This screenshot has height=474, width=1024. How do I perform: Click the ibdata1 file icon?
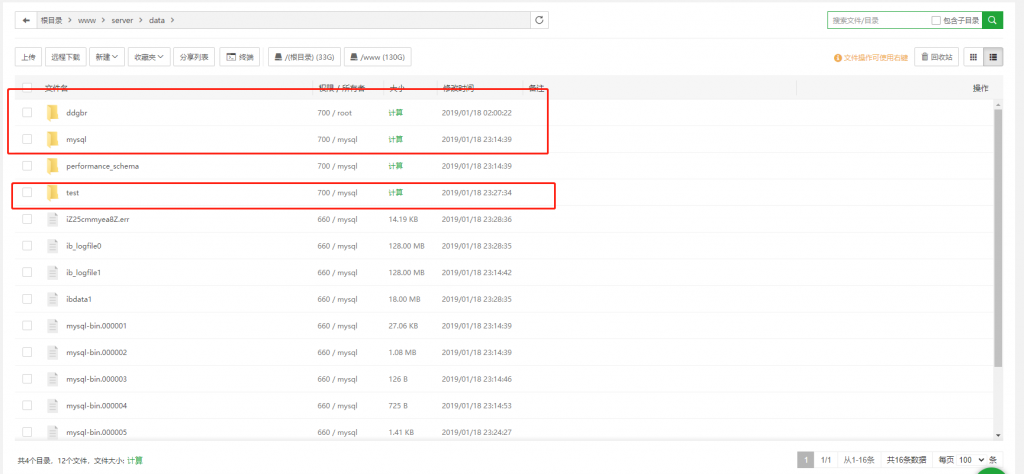53,299
